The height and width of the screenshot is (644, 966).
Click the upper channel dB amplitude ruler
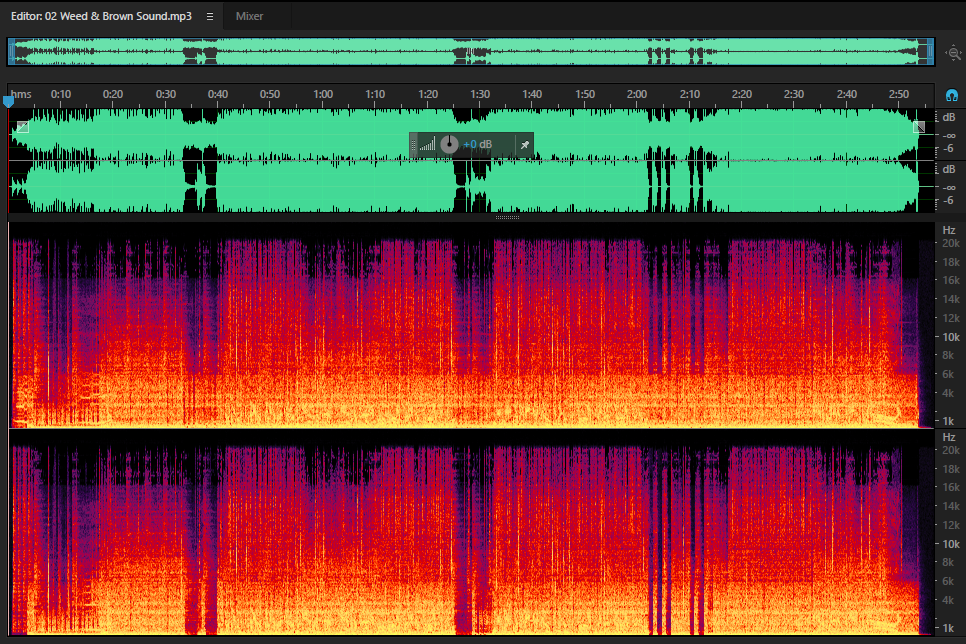tap(949, 135)
